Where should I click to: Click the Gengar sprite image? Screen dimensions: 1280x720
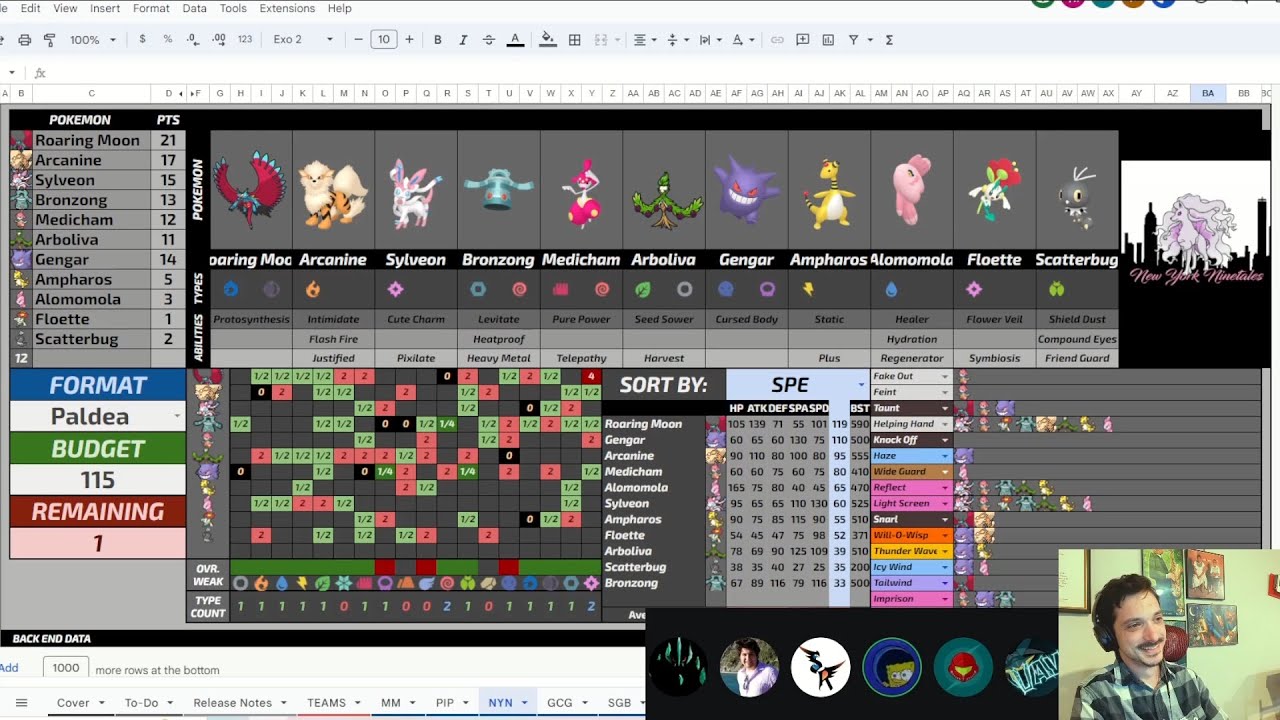click(x=746, y=192)
